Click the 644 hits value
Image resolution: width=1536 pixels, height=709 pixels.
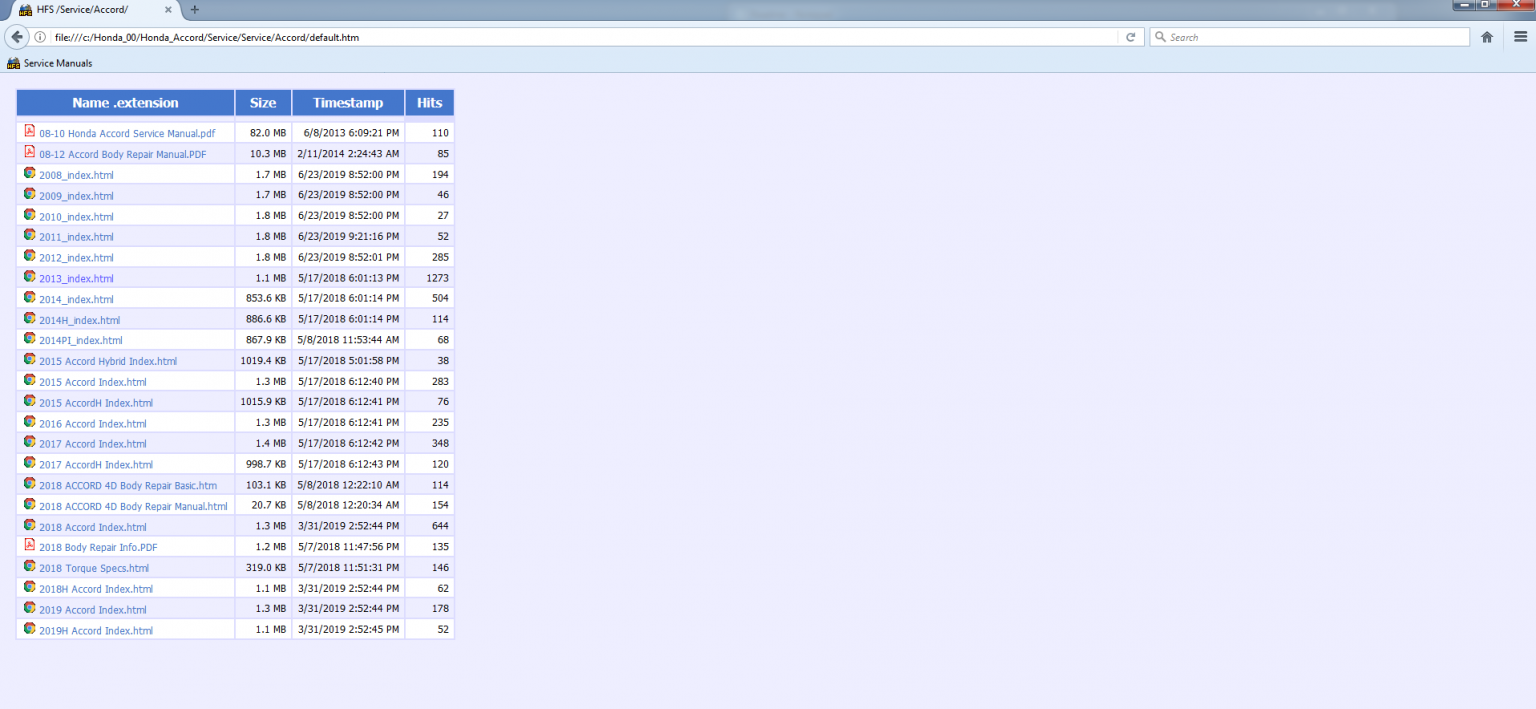440,526
